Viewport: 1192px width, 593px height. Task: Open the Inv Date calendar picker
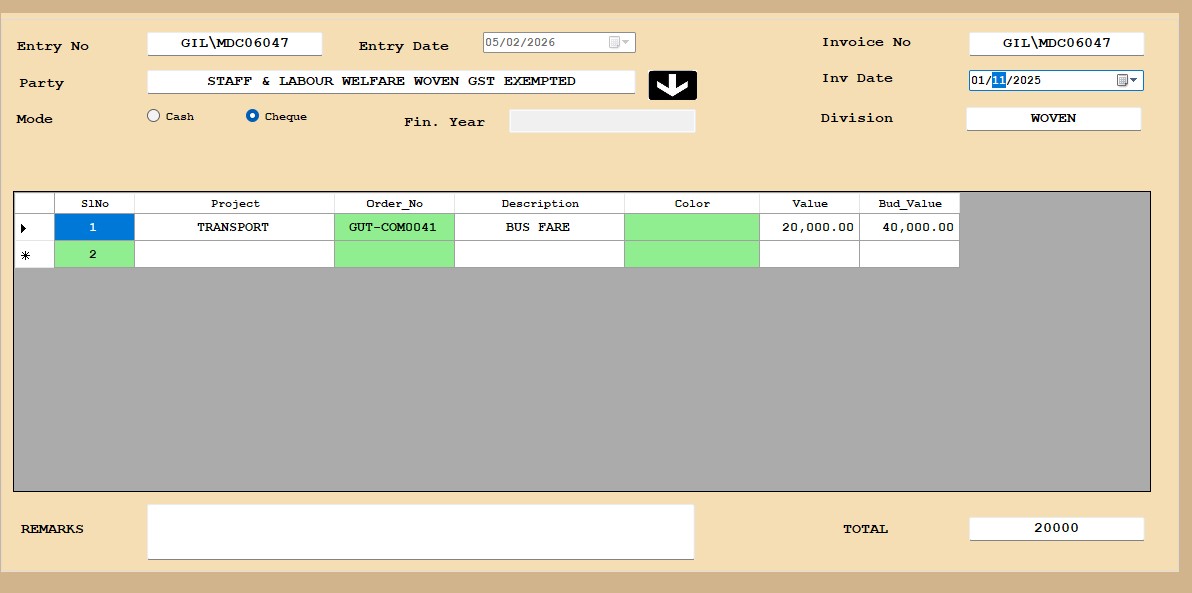[1128, 81]
